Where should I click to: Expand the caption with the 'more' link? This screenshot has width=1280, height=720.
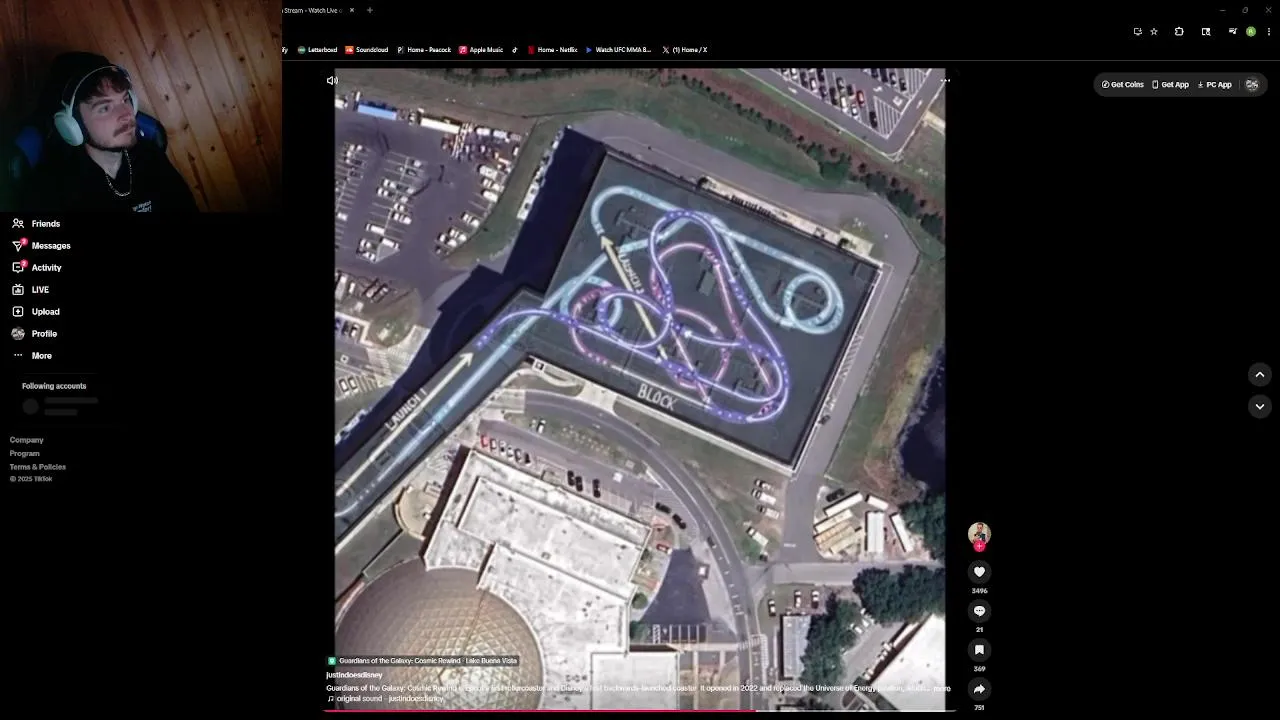[x=942, y=688]
